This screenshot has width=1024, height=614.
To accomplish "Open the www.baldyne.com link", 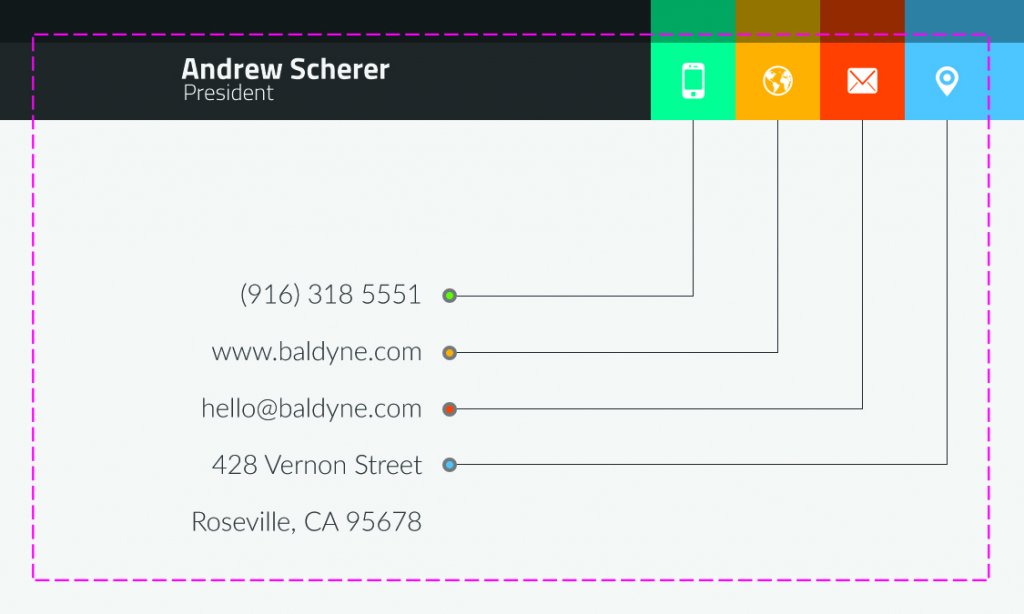I will point(317,351).
